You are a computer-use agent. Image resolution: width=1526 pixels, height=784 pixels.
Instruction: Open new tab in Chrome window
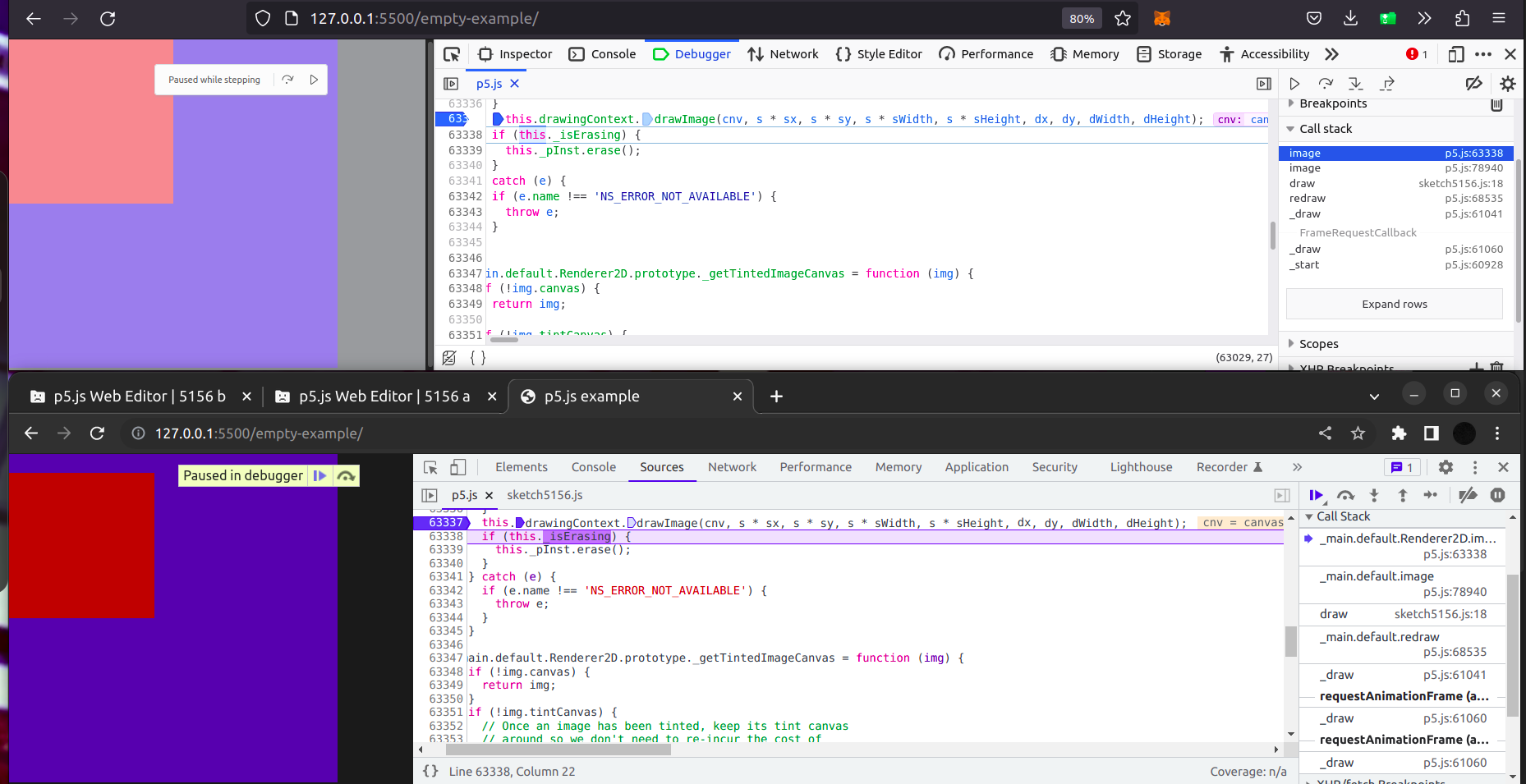[776, 397]
